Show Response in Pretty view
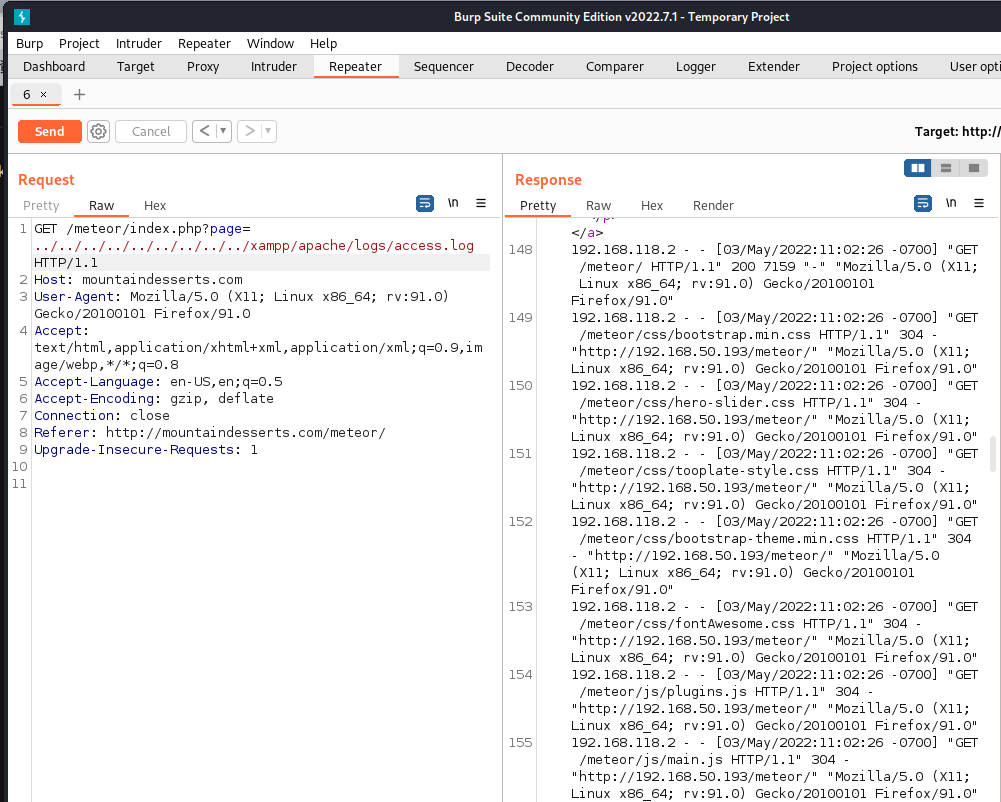The height and width of the screenshot is (802, 1001). (x=538, y=206)
